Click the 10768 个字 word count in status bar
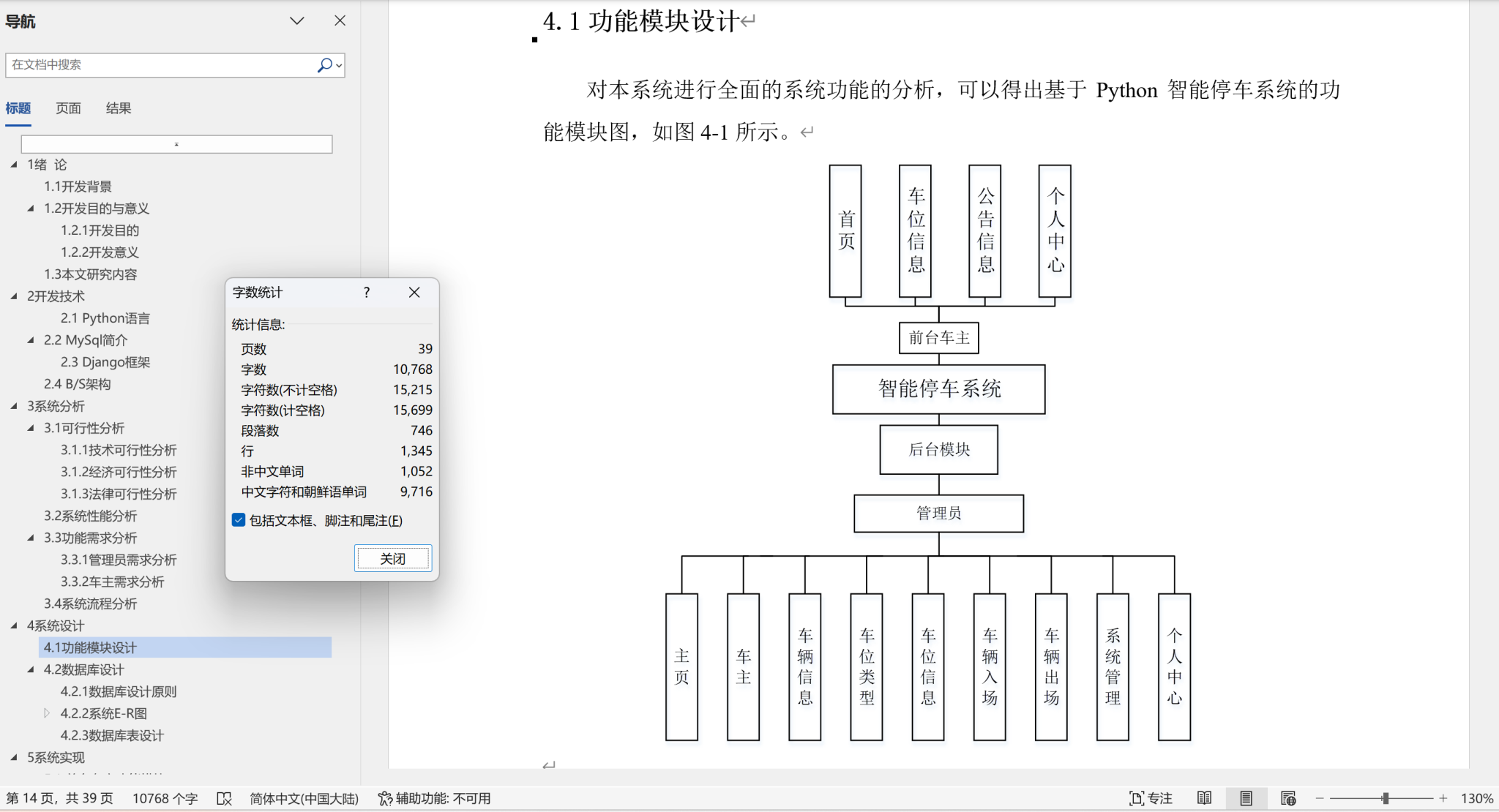The image size is (1499, 812). point(165,798)
